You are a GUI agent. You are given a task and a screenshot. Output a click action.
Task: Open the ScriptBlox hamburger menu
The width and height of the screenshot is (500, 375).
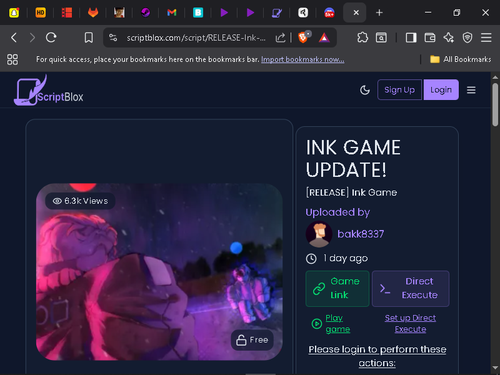[x=471, y=90]
